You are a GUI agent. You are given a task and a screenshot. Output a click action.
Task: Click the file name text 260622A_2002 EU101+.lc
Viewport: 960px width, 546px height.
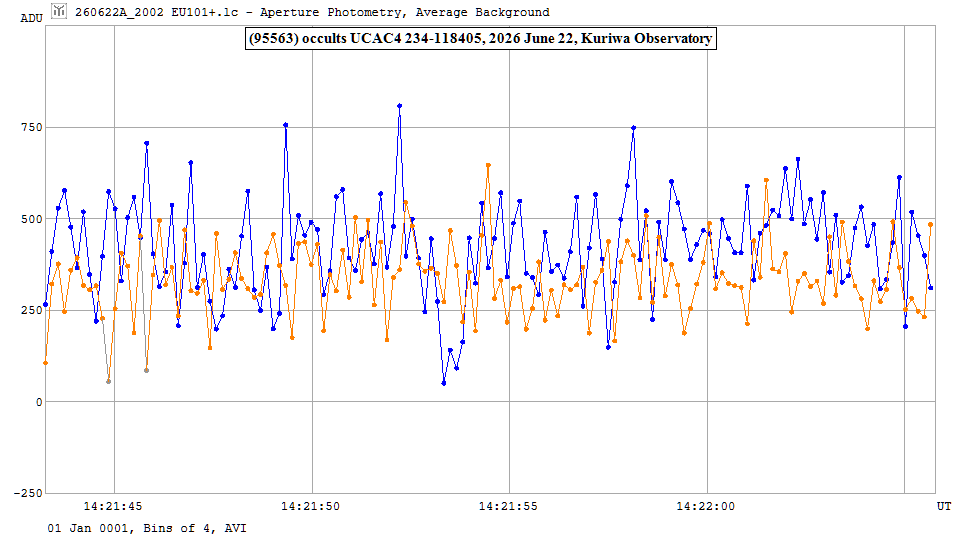[157, 12]
